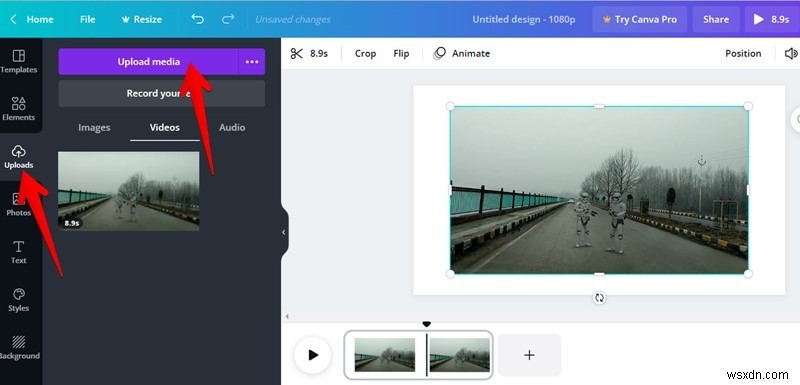Open the Background sidebar panel

[x=18, y=347]
